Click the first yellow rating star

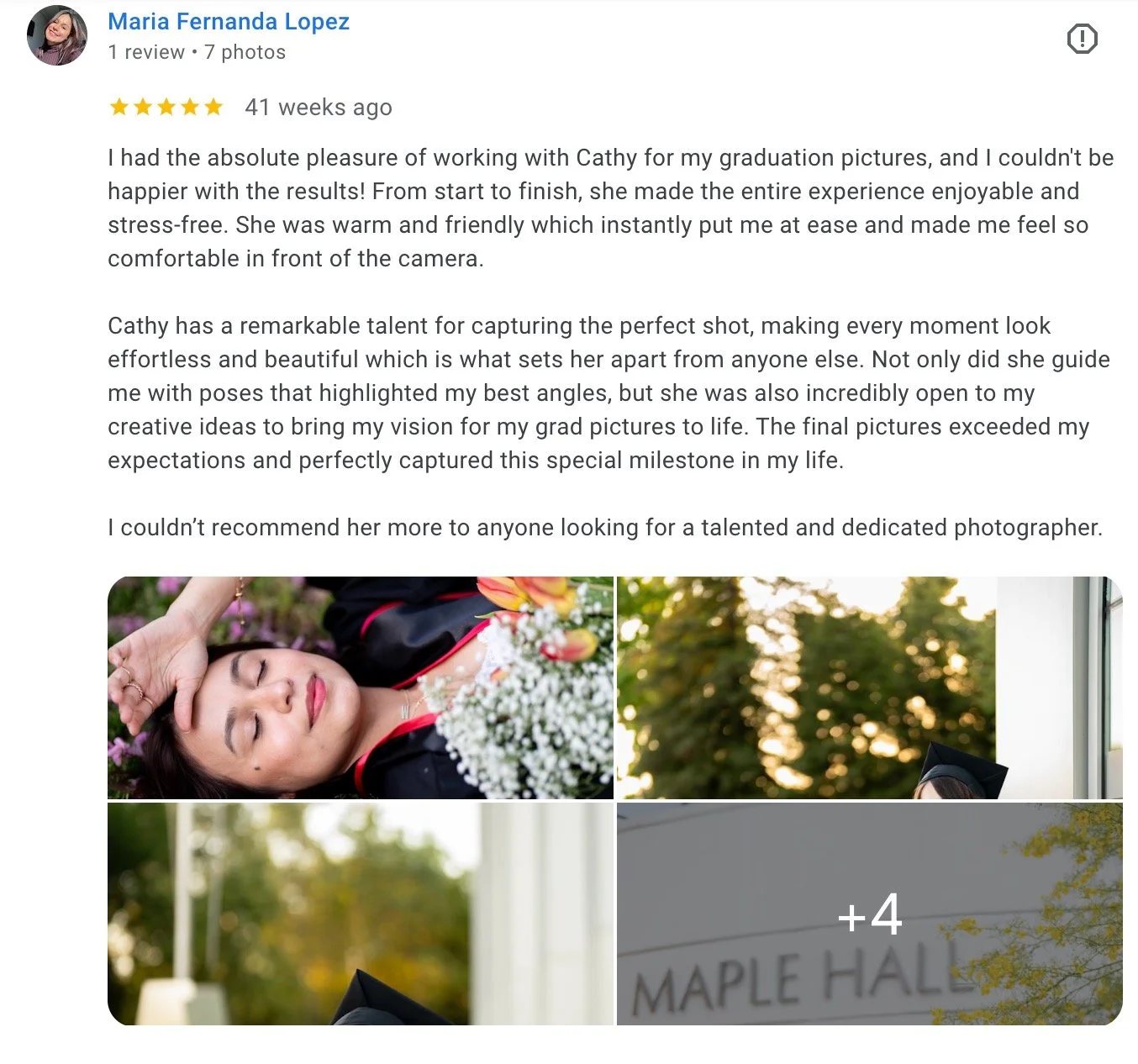click(x=119, y=107)
